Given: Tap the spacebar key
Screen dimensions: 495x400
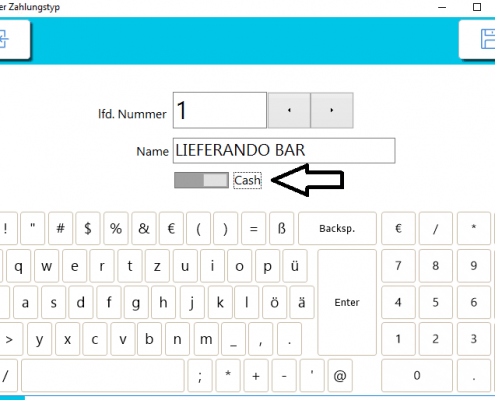Looking at the screenshot, I should tap(103, 375).
